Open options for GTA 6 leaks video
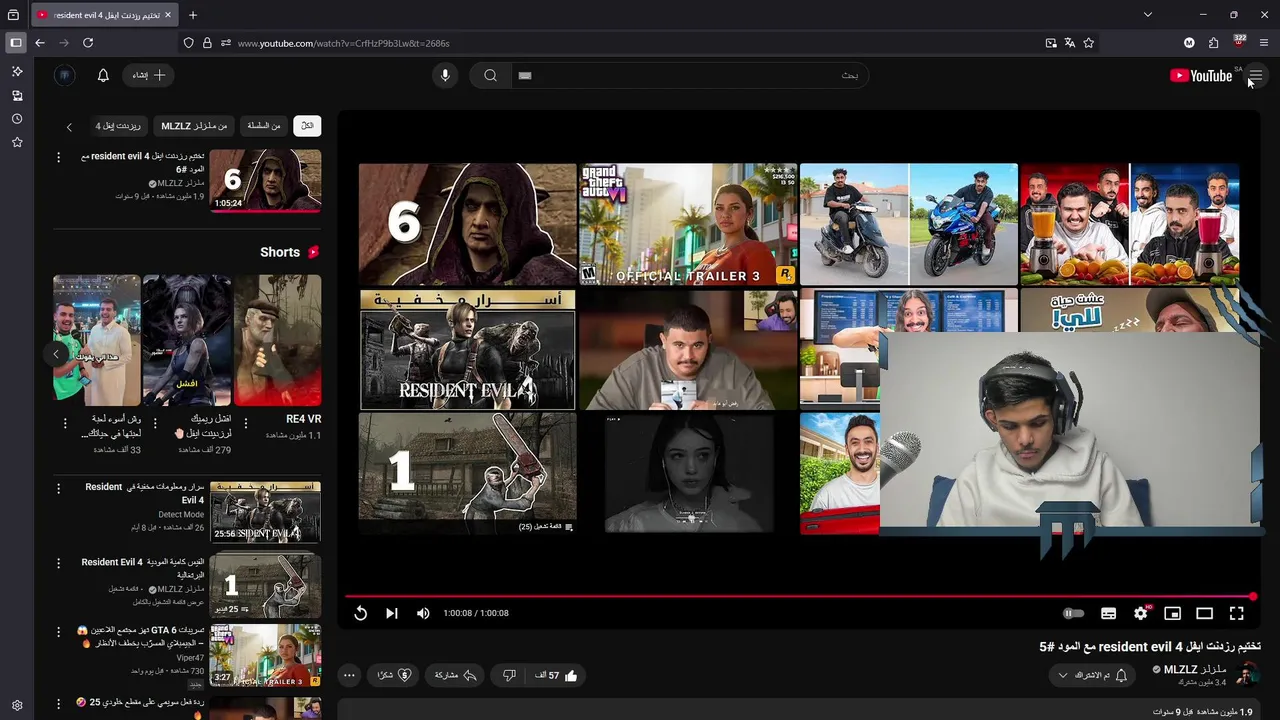 coord(58,634)
